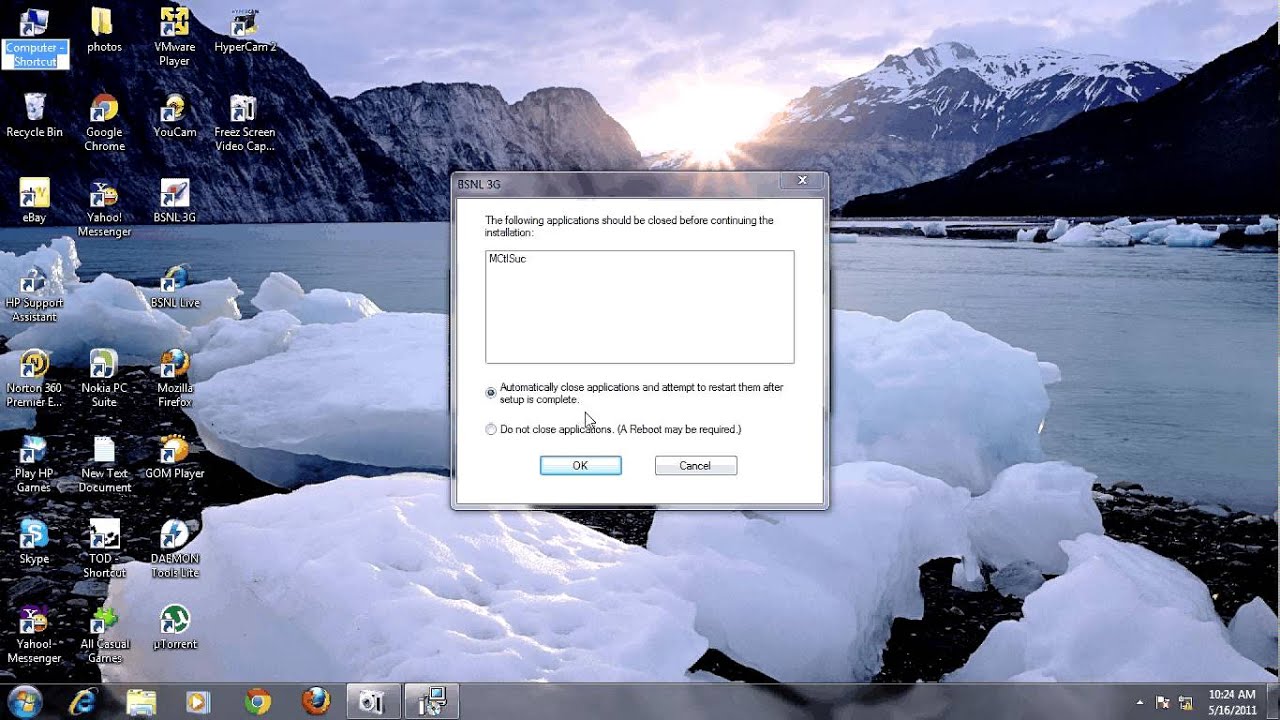Open Internet Explorer from taskbar
The image size is (1280, 720).
coord(82,702)
